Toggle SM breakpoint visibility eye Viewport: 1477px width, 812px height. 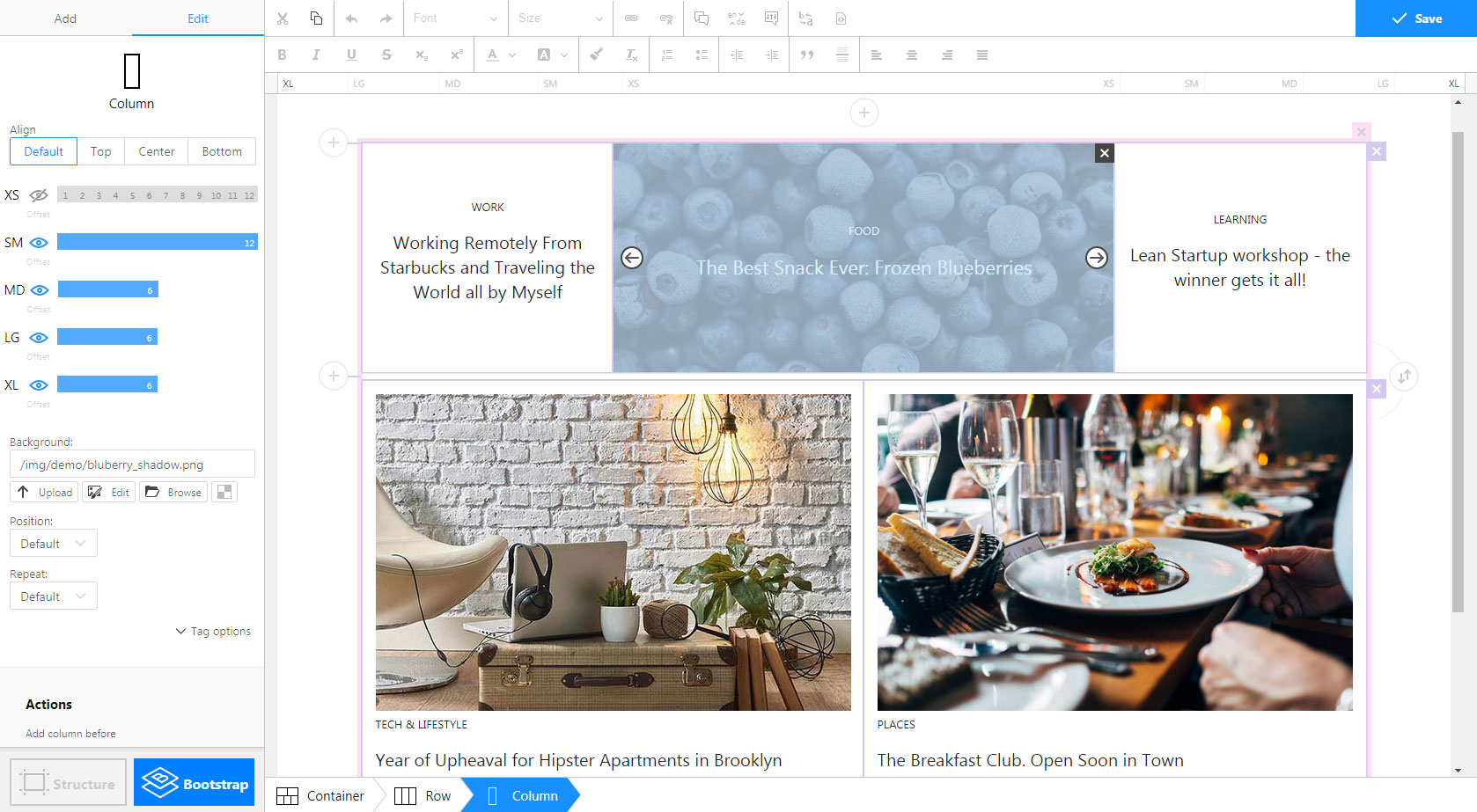coord(39,243)
